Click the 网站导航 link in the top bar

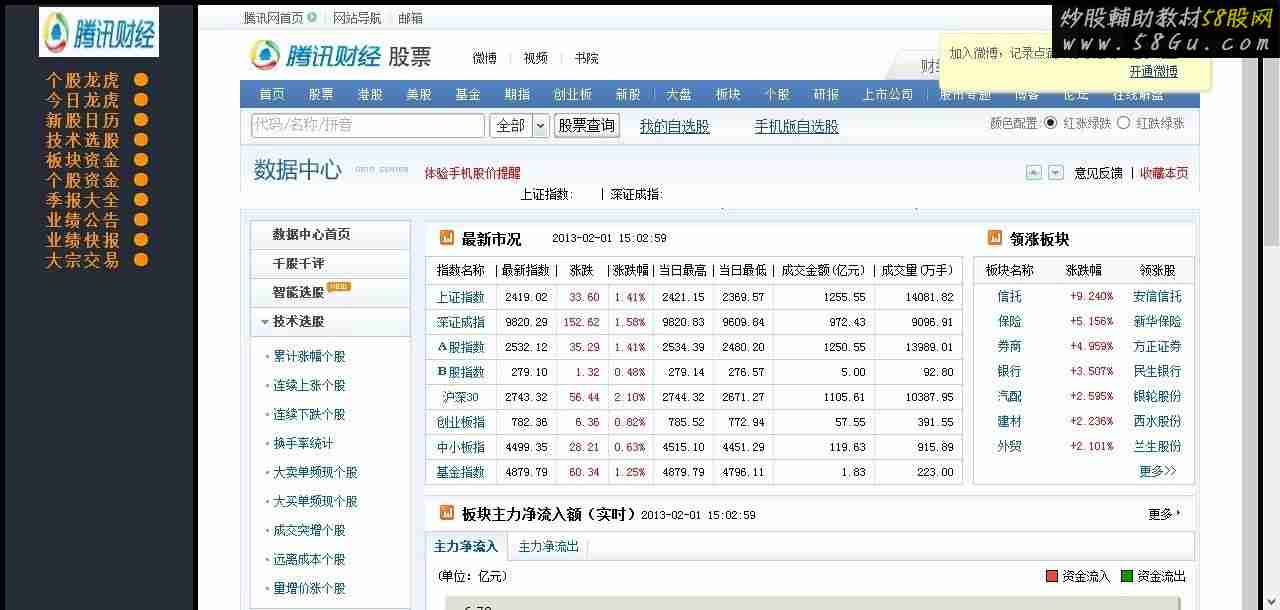[x=357, y=18]
